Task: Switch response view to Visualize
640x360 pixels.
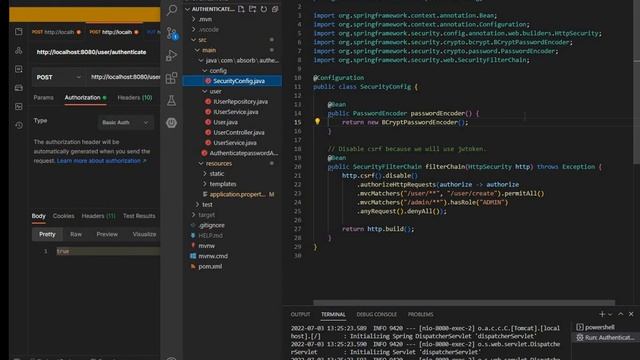Action: tap(144, 234)
